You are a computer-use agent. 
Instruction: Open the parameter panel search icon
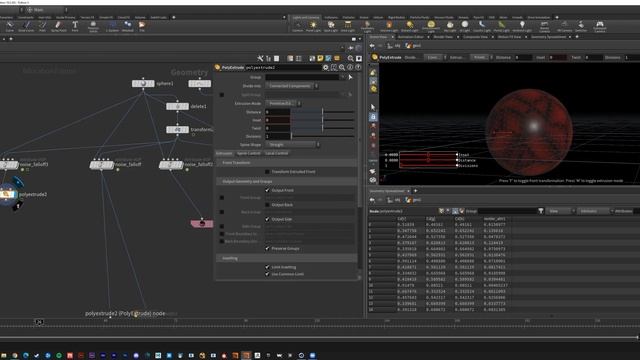click(x=342, y=67)
